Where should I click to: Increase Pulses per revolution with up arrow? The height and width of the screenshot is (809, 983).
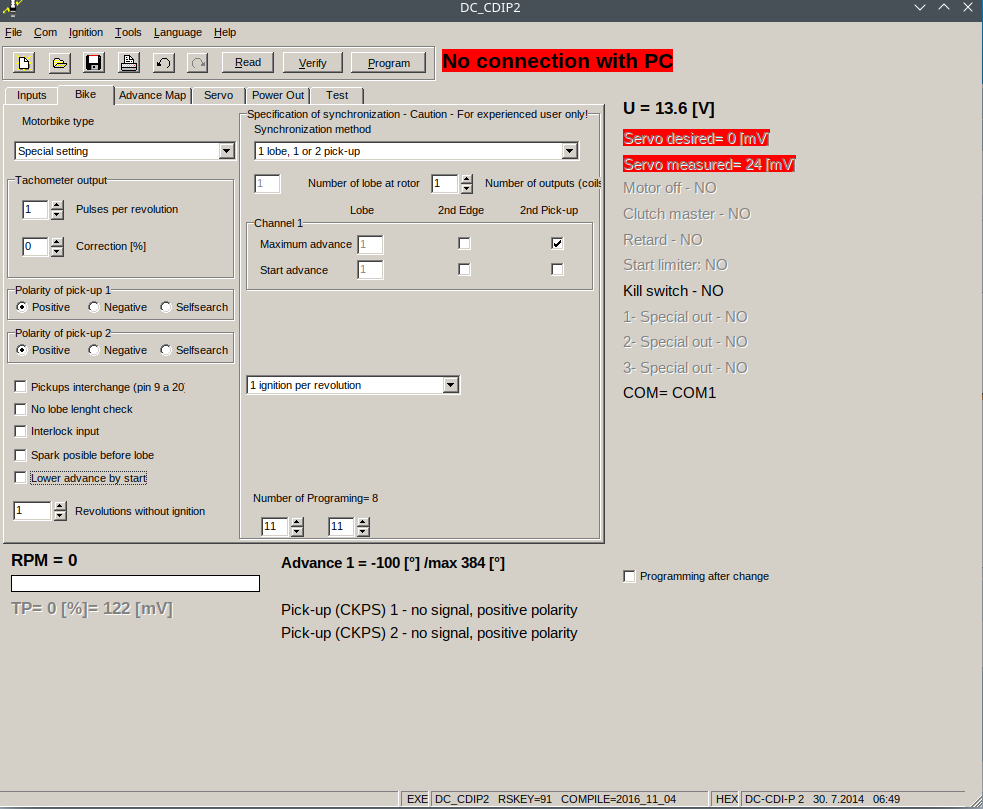coord(57,205)
